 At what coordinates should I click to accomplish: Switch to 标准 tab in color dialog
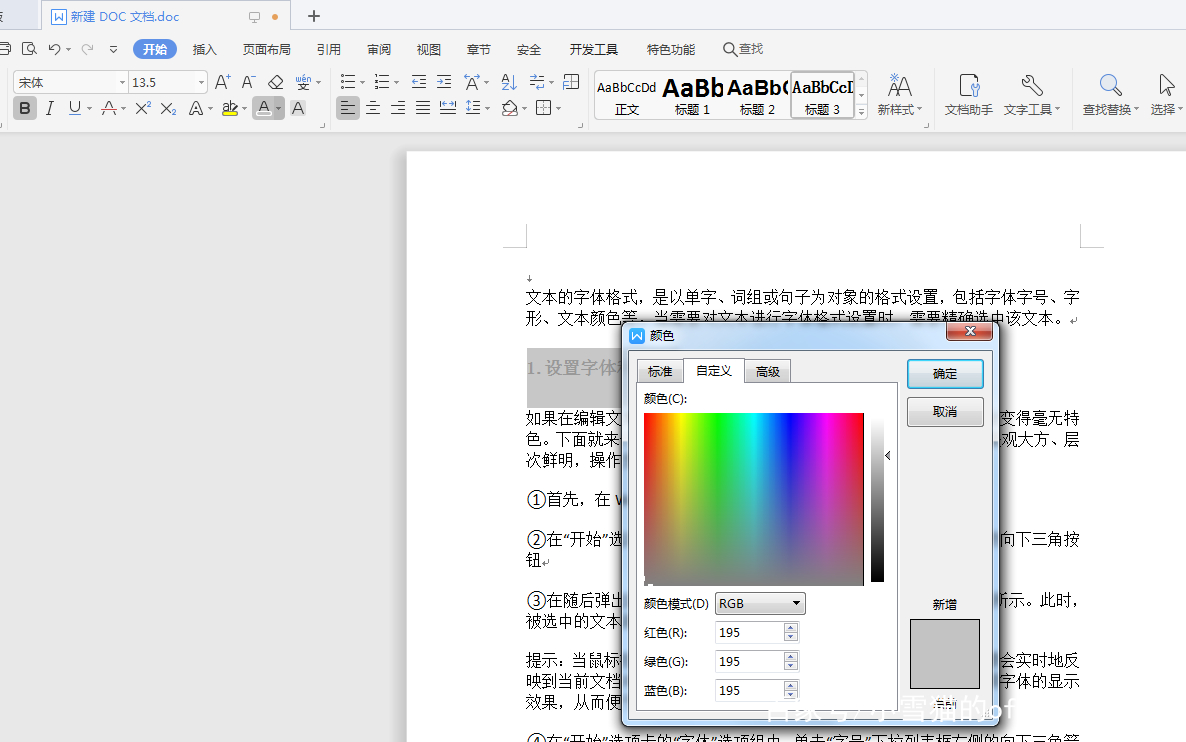click(660, 371)
